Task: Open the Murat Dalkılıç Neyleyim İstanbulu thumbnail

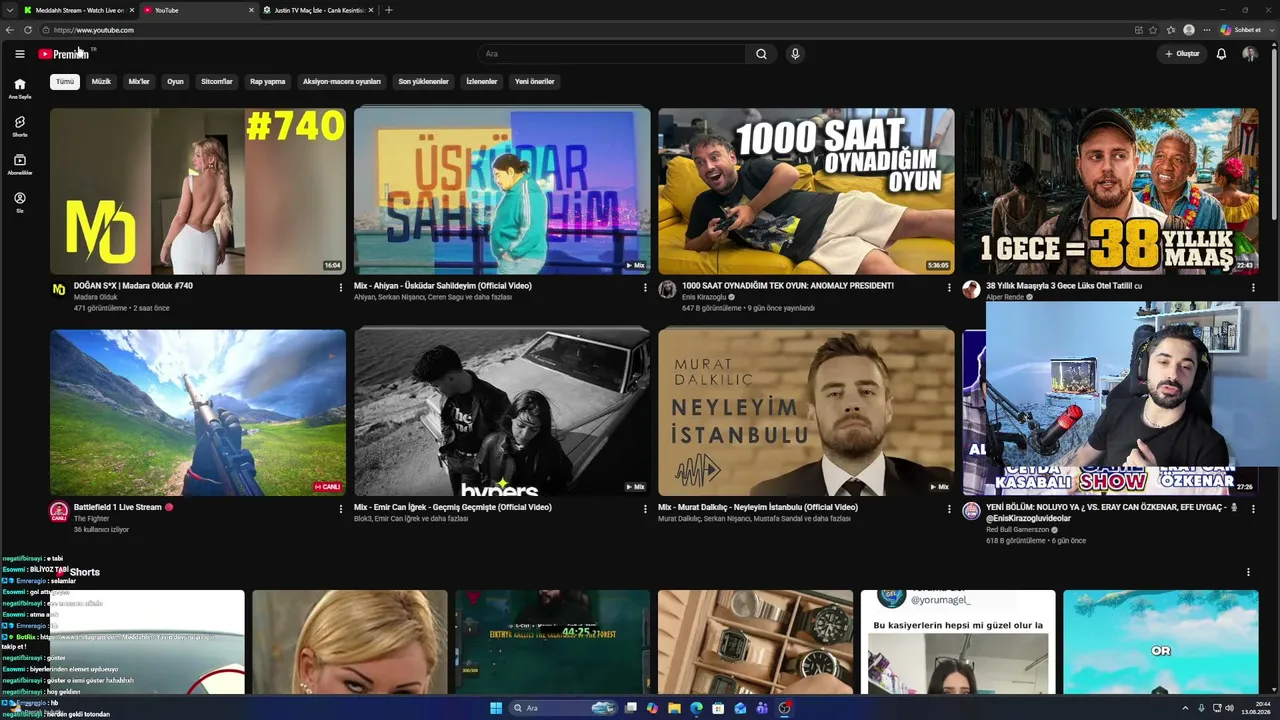Action: (806, 412)
